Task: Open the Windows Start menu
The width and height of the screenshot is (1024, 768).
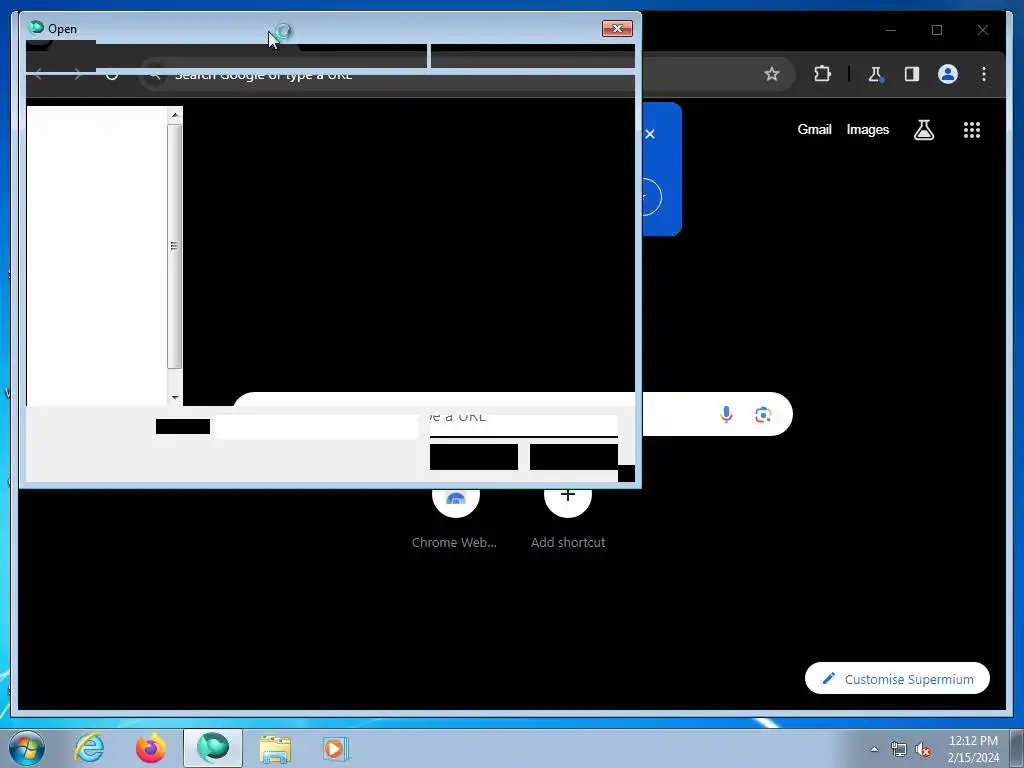Action: coord(27,748)
